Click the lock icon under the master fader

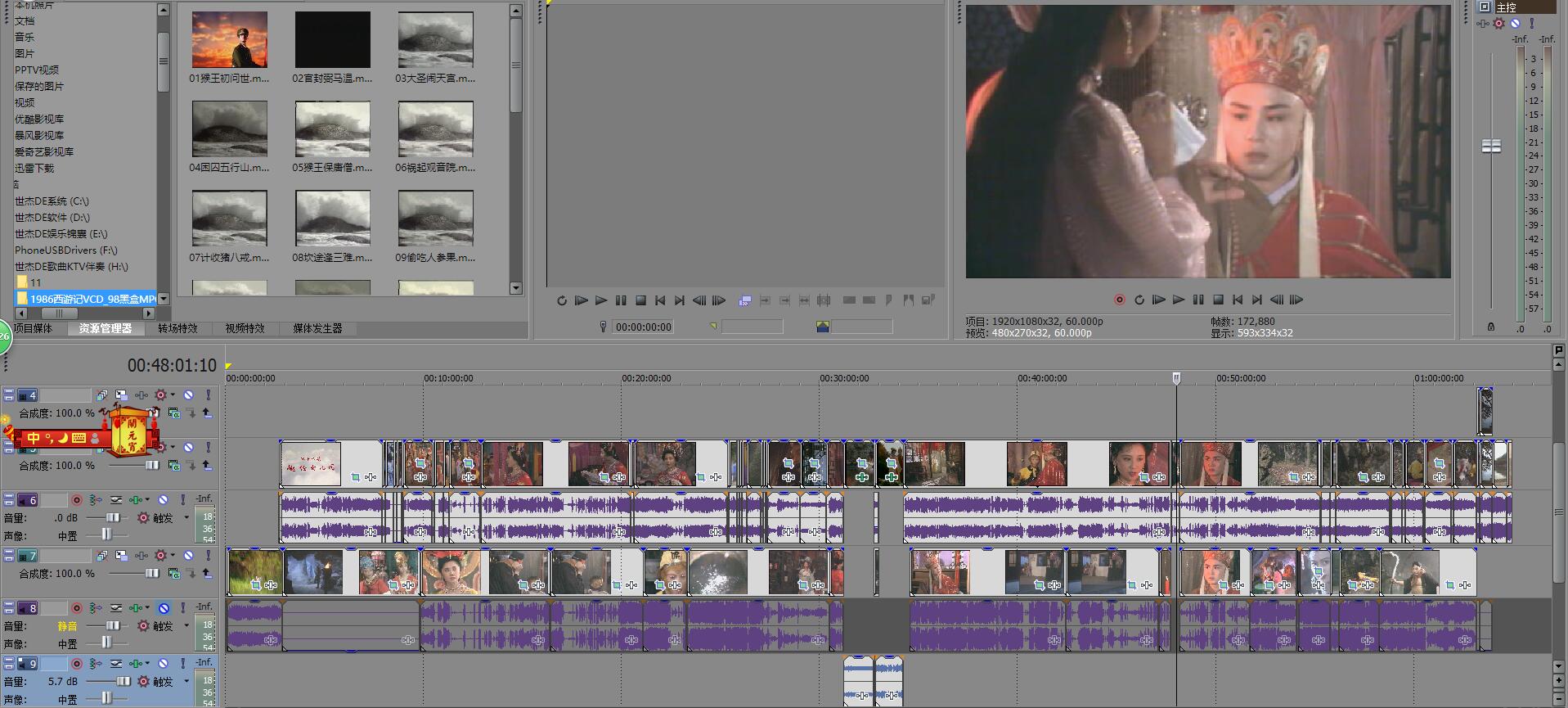[1490, 327]
